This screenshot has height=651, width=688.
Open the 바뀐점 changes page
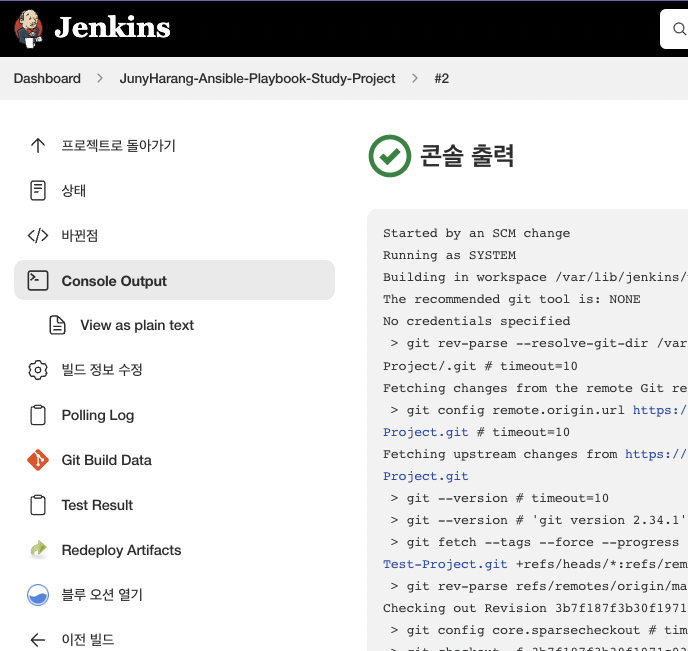click(79, 236)
